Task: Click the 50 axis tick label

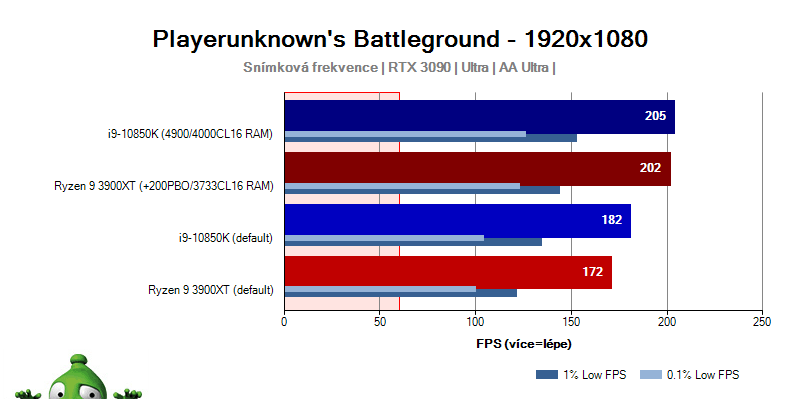Action: 380,322
